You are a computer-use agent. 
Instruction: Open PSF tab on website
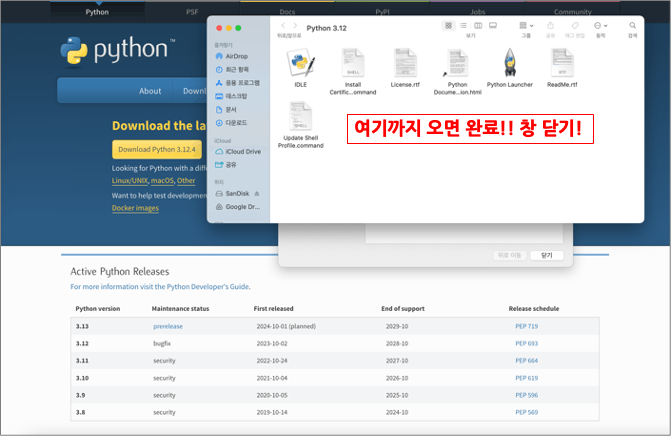(x=192, y=12)
